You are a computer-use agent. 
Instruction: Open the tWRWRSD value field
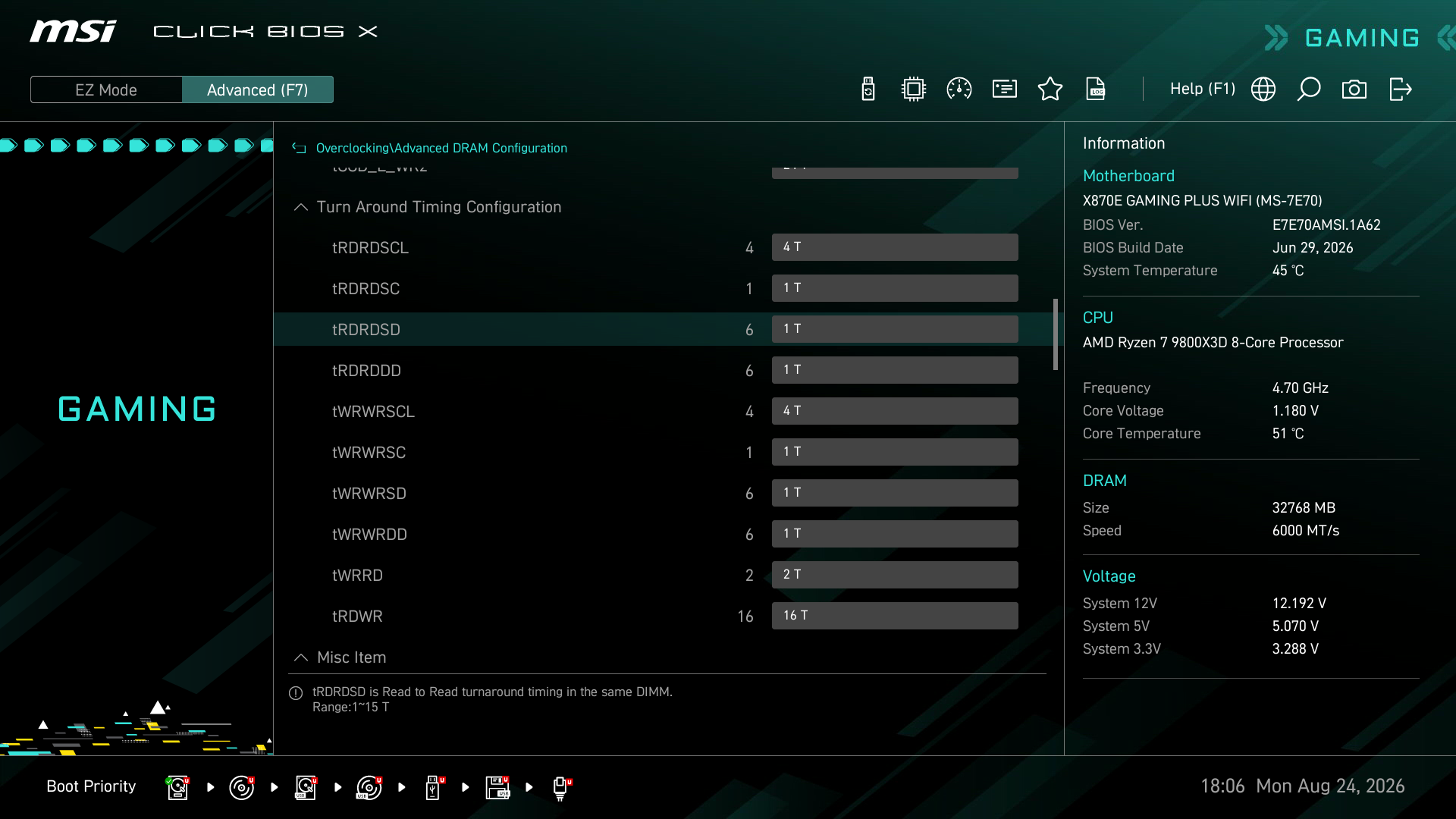click(895, 493)
